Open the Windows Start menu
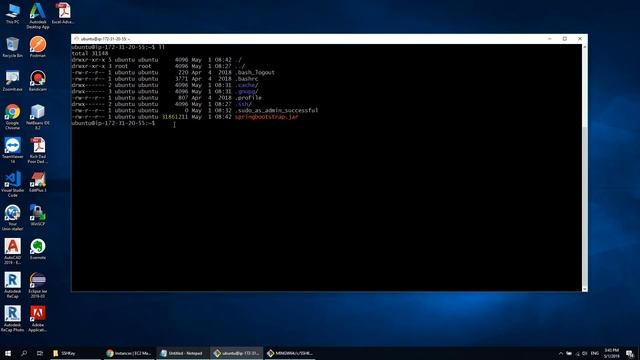The image size is (640, 360). [8, 353]
